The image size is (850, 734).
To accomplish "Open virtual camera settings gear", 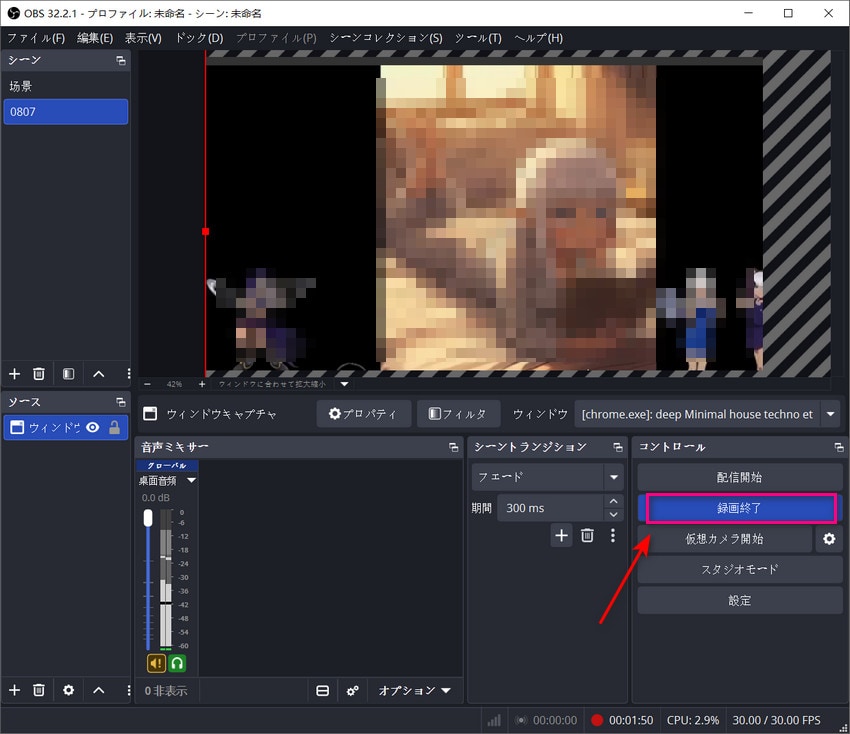I will tap(829, 539).
